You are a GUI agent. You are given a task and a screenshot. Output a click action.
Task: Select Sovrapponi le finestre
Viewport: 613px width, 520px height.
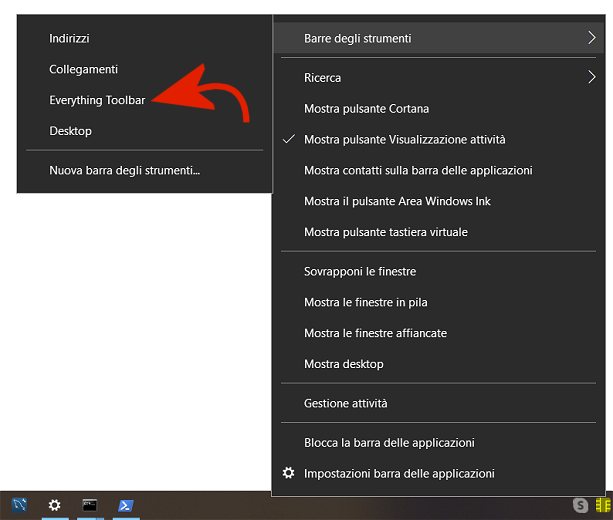click(438, 271)
